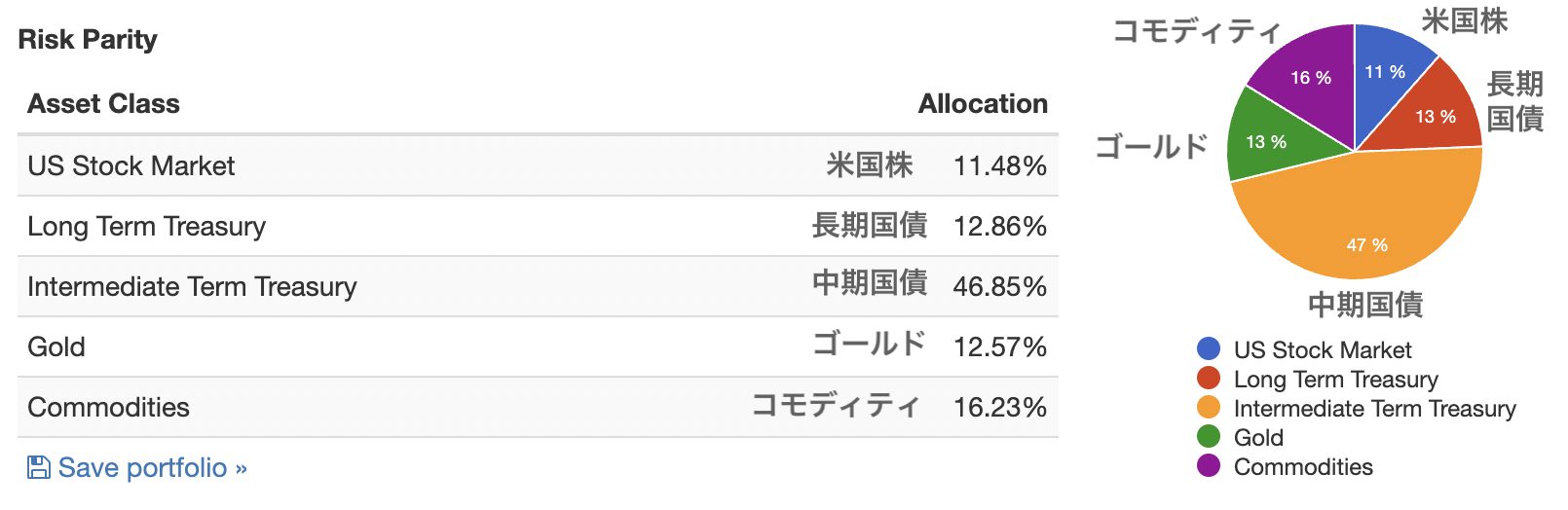The height and width of the screenshot is (510, 1568).
Task: Click the Gold legend label
Action: tap(1258, 437)
